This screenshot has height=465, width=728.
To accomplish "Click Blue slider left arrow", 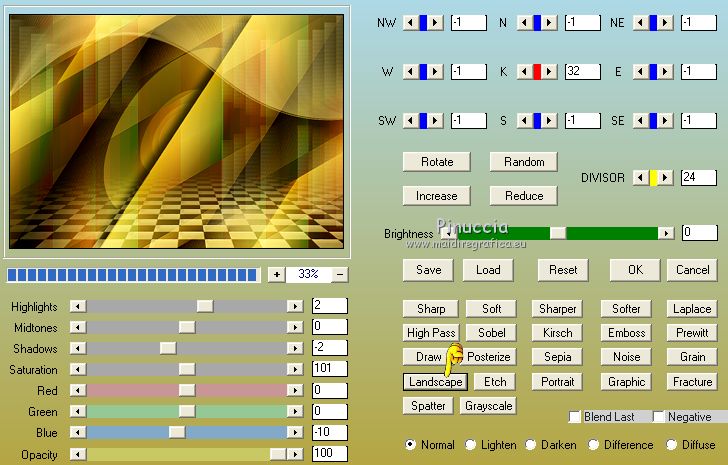I will [x=78, y=432].
